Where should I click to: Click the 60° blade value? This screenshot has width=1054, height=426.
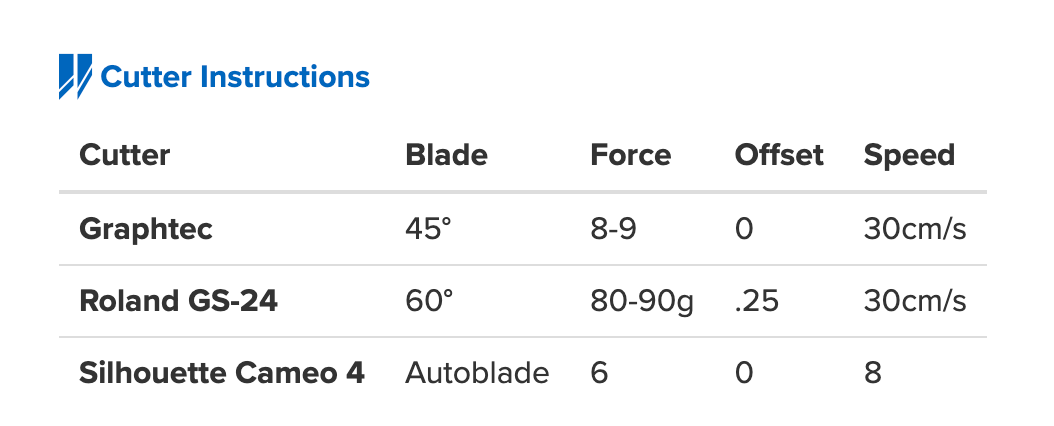(429, 301)
